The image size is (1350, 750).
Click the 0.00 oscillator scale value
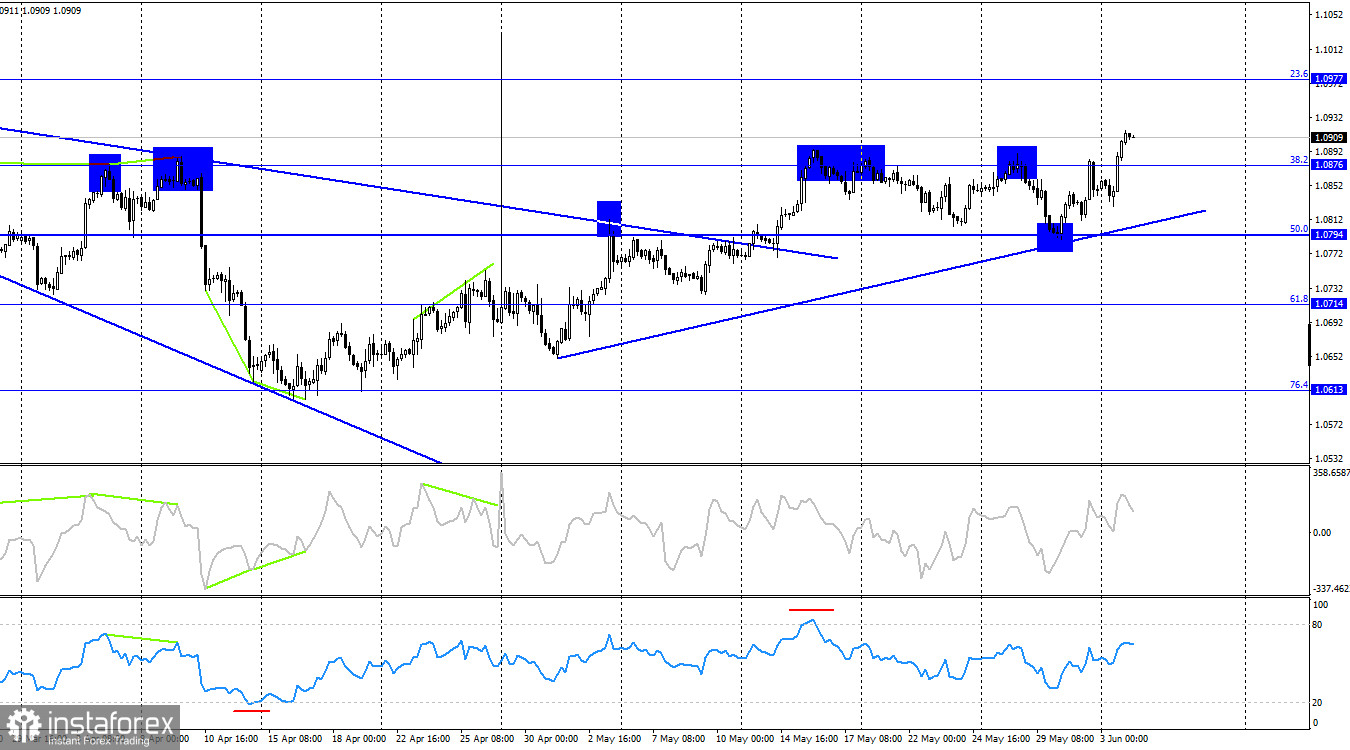(1322, 532)
